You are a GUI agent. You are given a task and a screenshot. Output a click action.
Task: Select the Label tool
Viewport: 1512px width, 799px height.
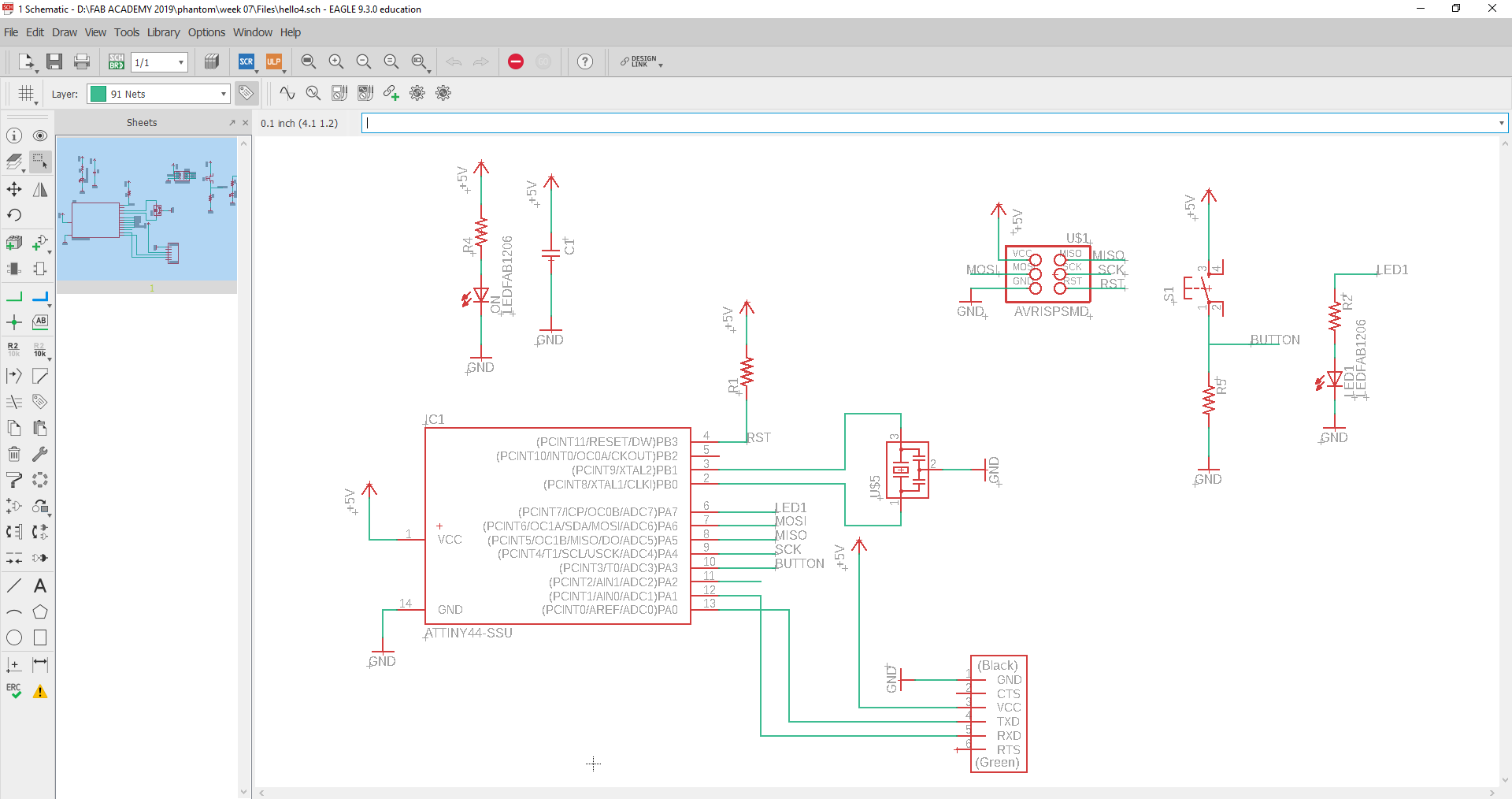click(x=40, y=321)
